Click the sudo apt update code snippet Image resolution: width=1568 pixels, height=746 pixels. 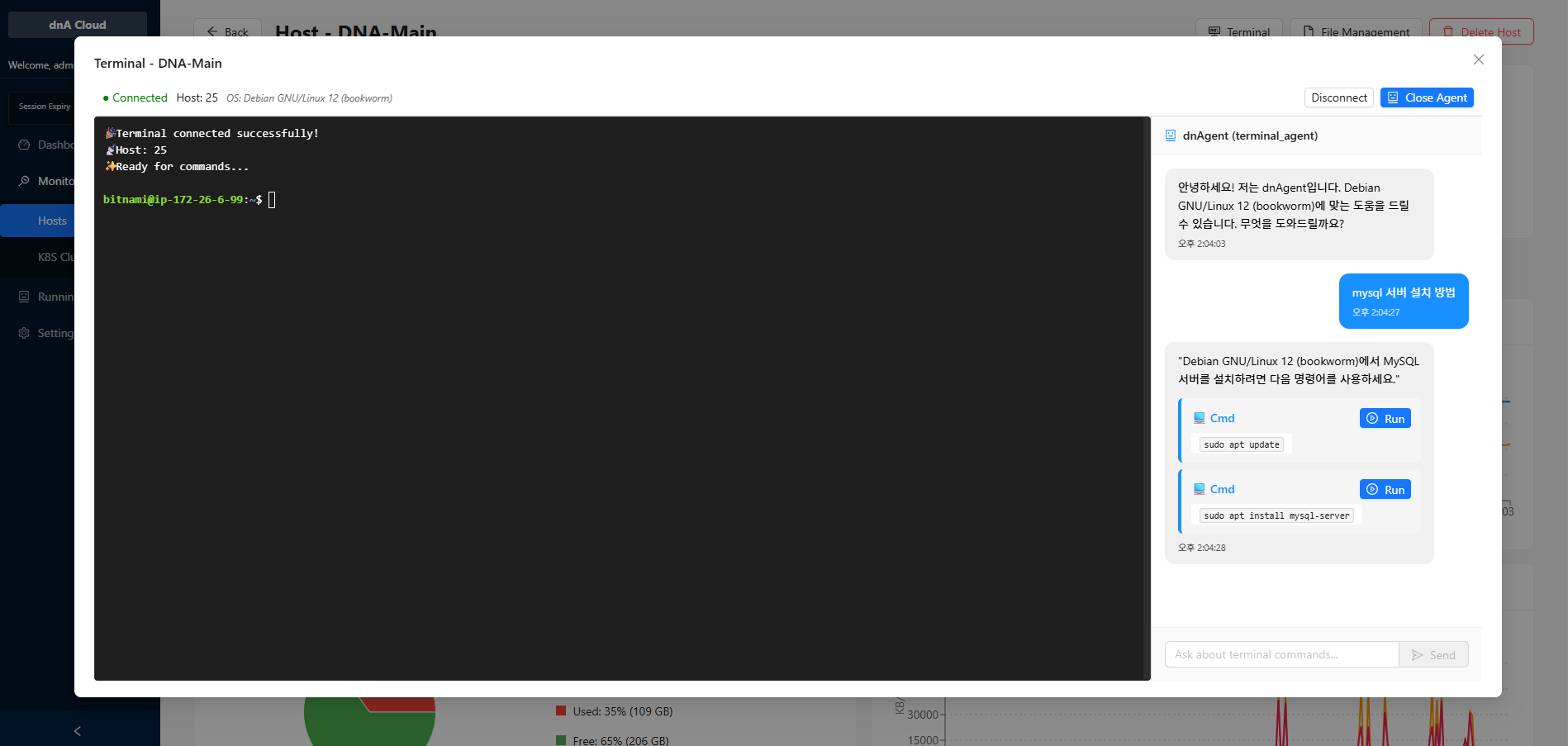click(x=1241, y=444)
